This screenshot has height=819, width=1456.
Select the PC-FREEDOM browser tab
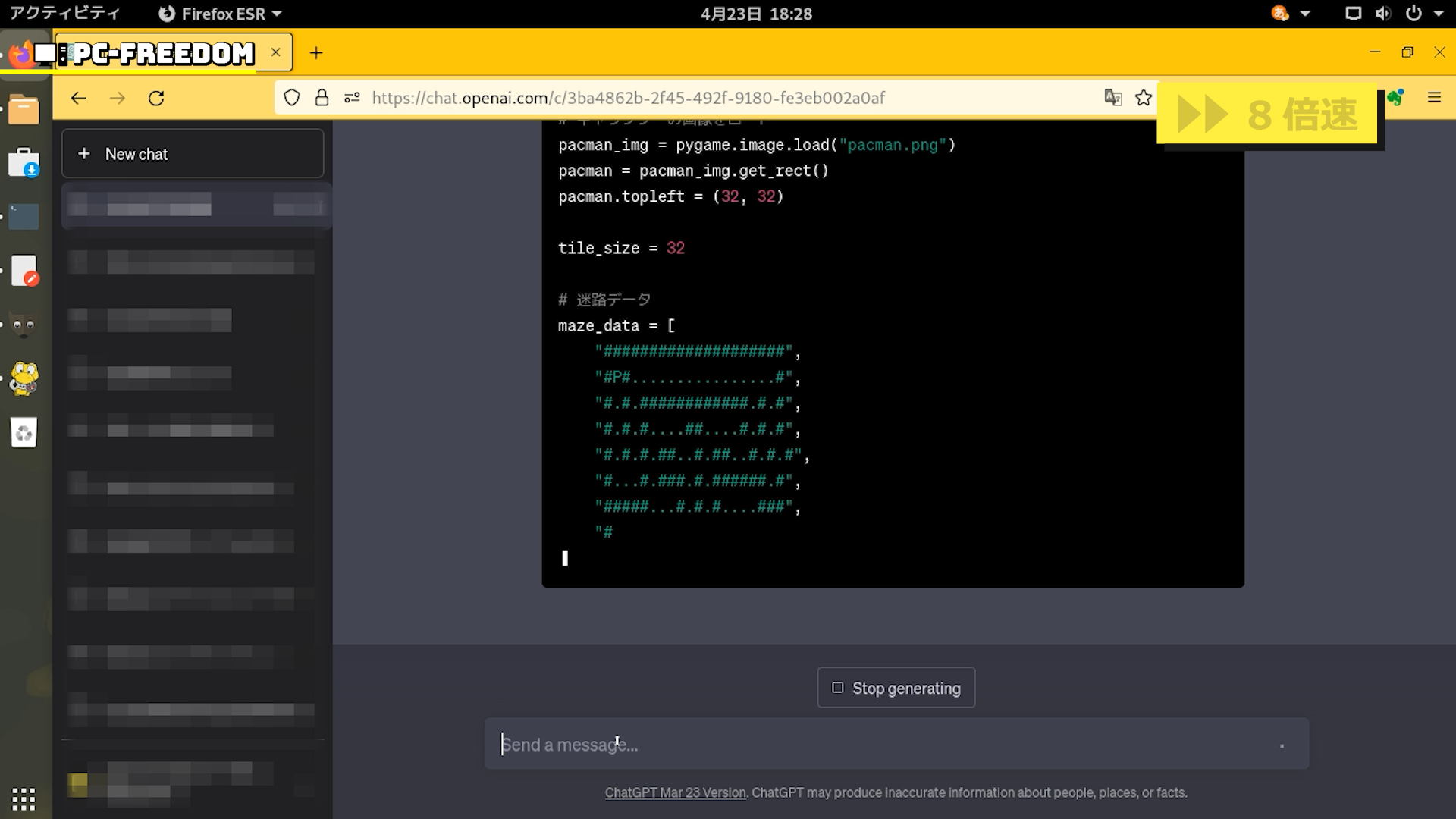pyautogui.click(x=163, y=53)
